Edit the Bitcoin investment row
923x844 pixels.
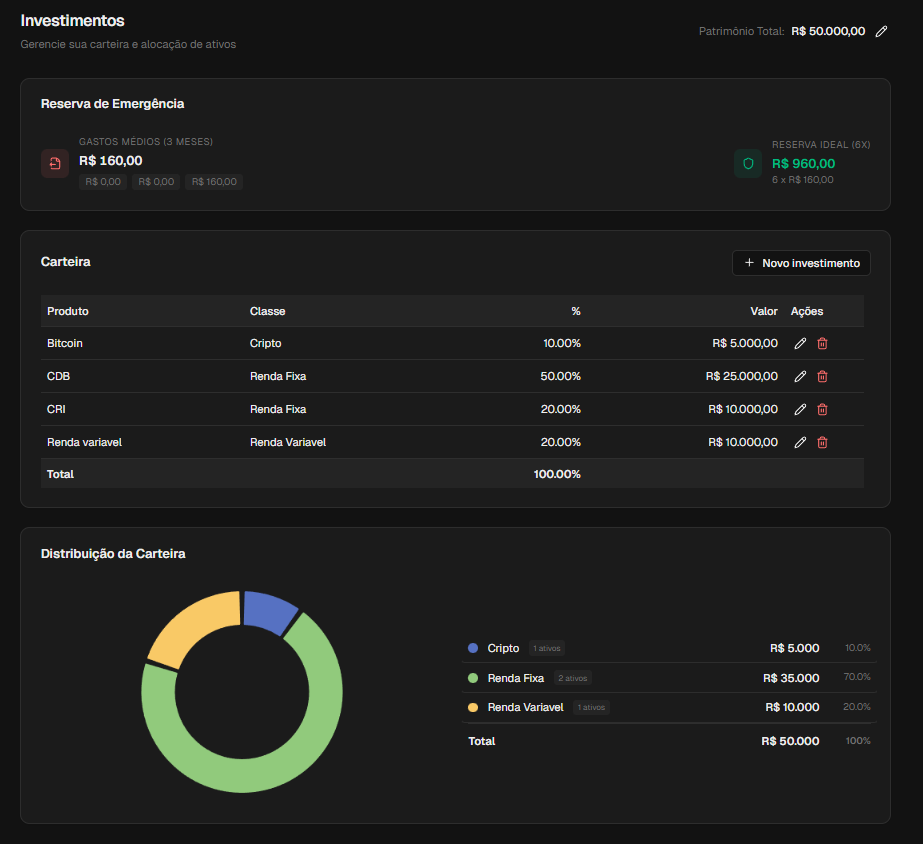click(x=800, y=344)
